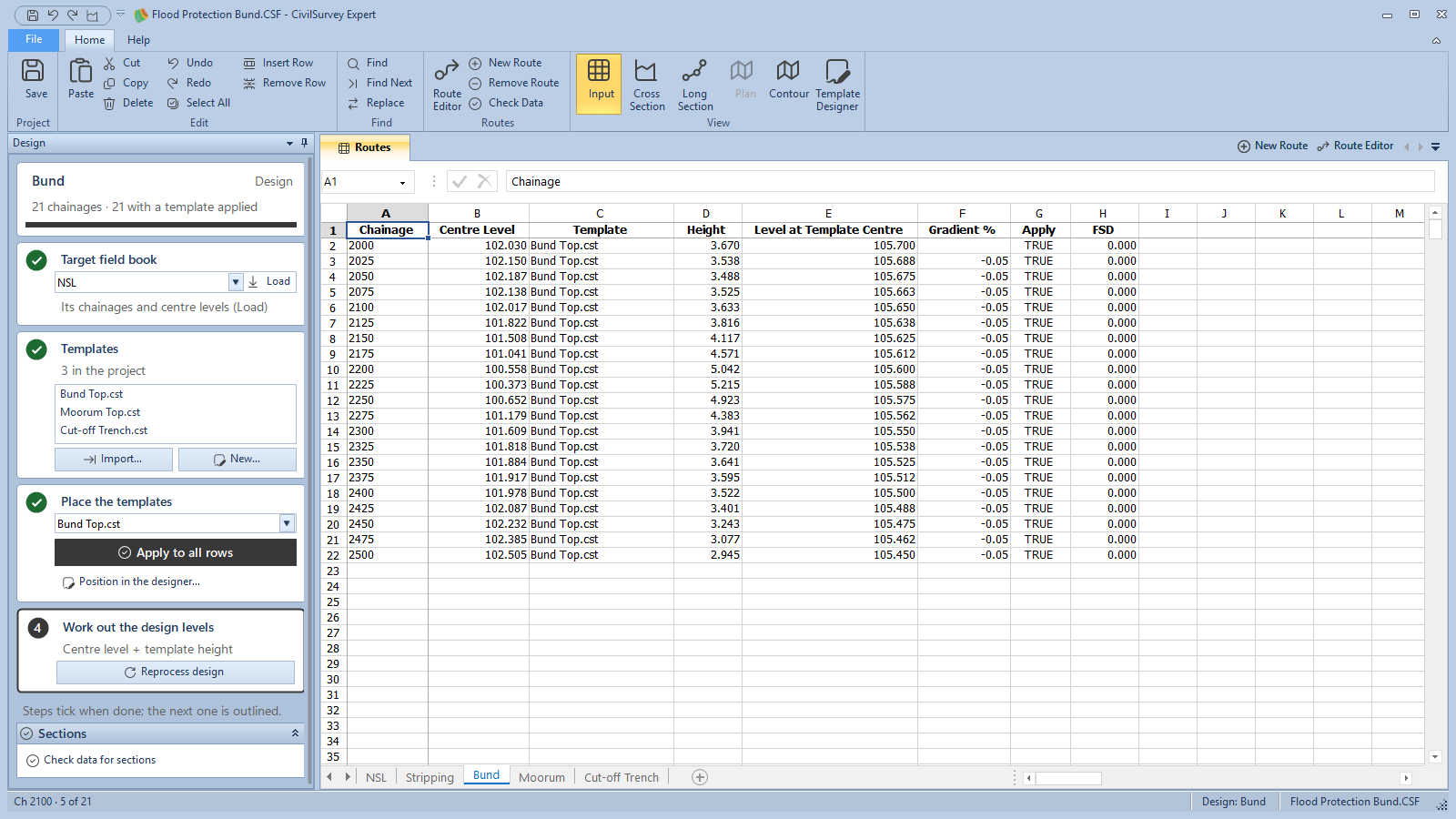The width and height of the screenshot is (1456, 819).
Task: Click Find Next in the ribbon
Action: point(380,83)
